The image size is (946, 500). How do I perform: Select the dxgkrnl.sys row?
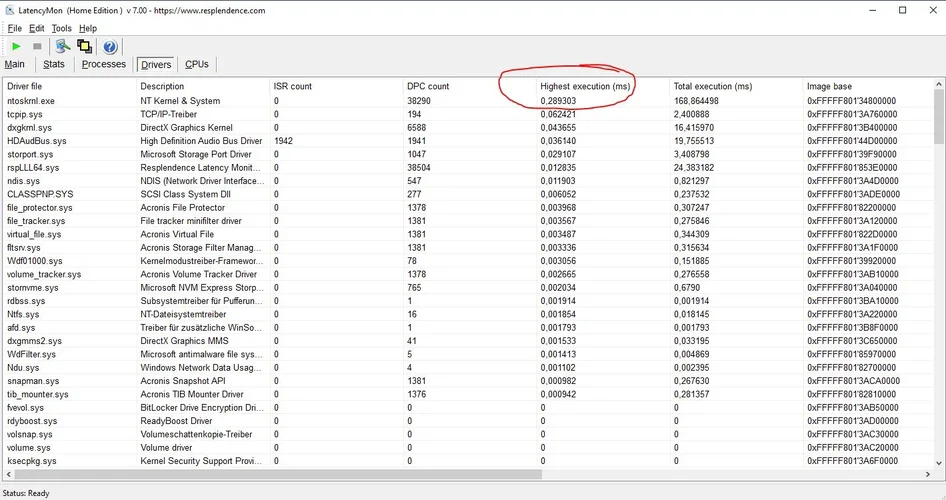[x=468, y=127]
